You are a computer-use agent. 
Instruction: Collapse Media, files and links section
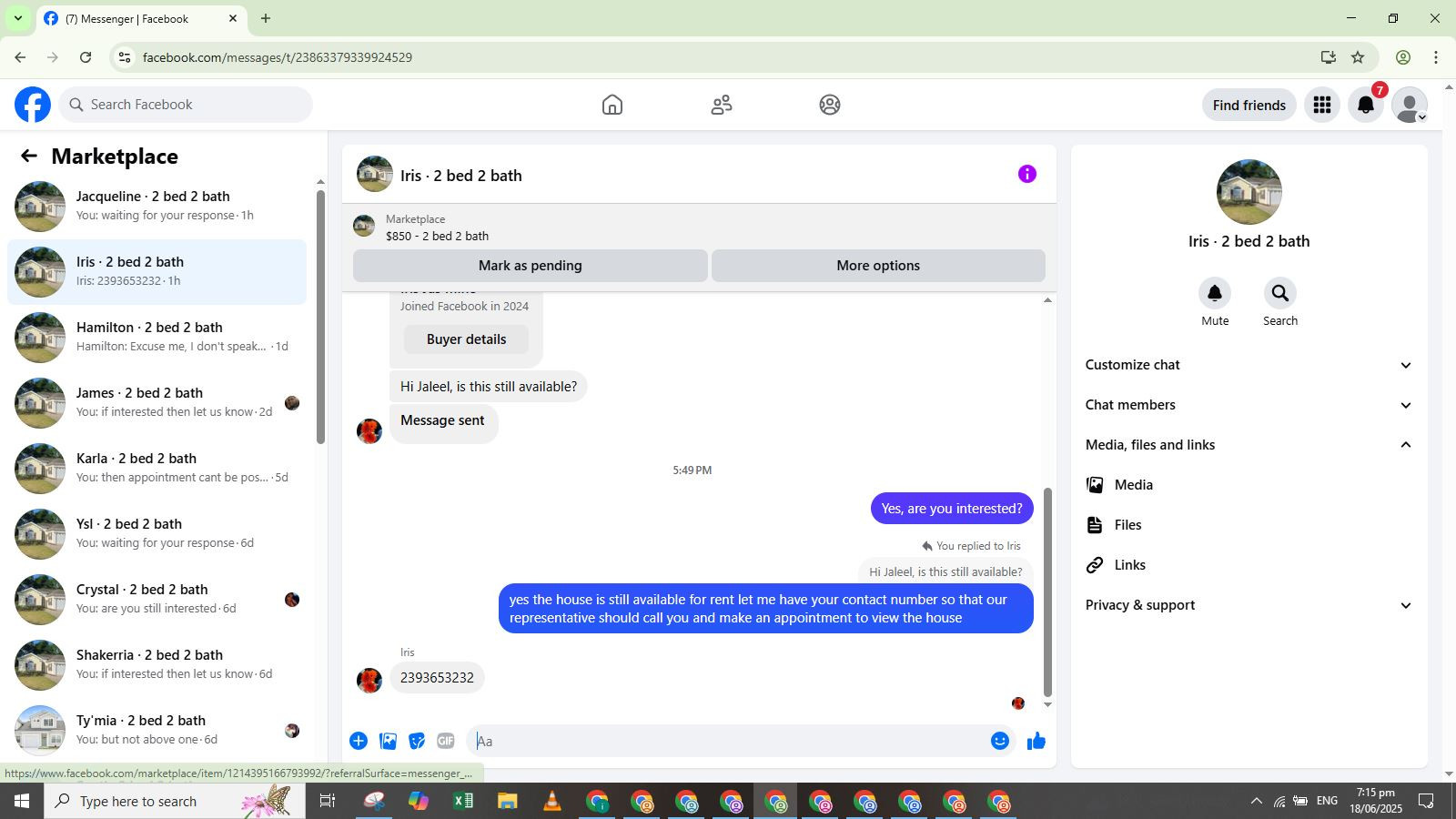[1249, 445]
